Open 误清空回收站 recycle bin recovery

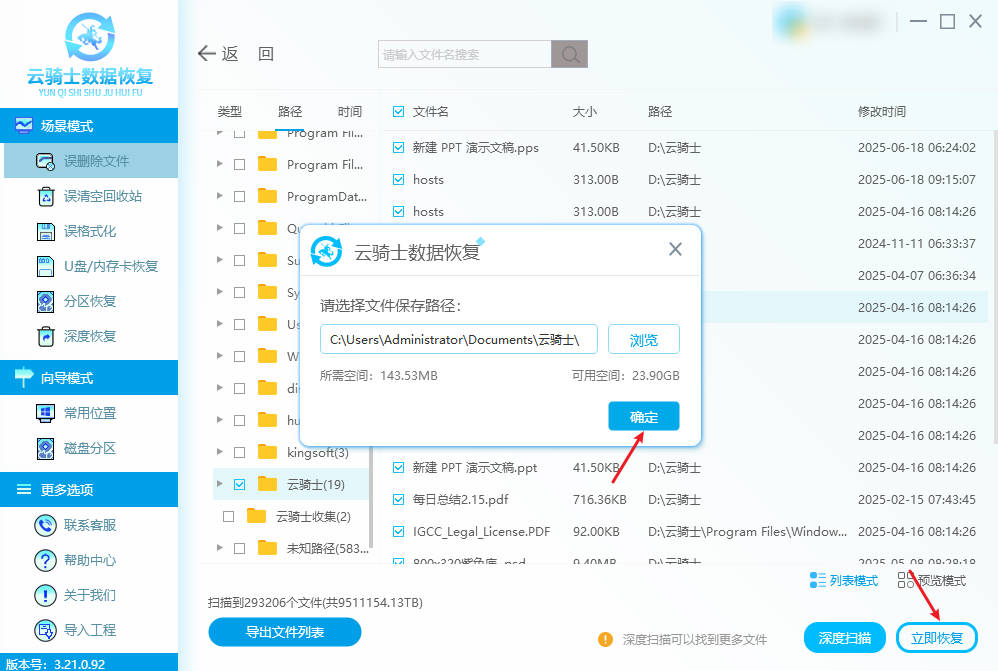[x=45, y=196]
